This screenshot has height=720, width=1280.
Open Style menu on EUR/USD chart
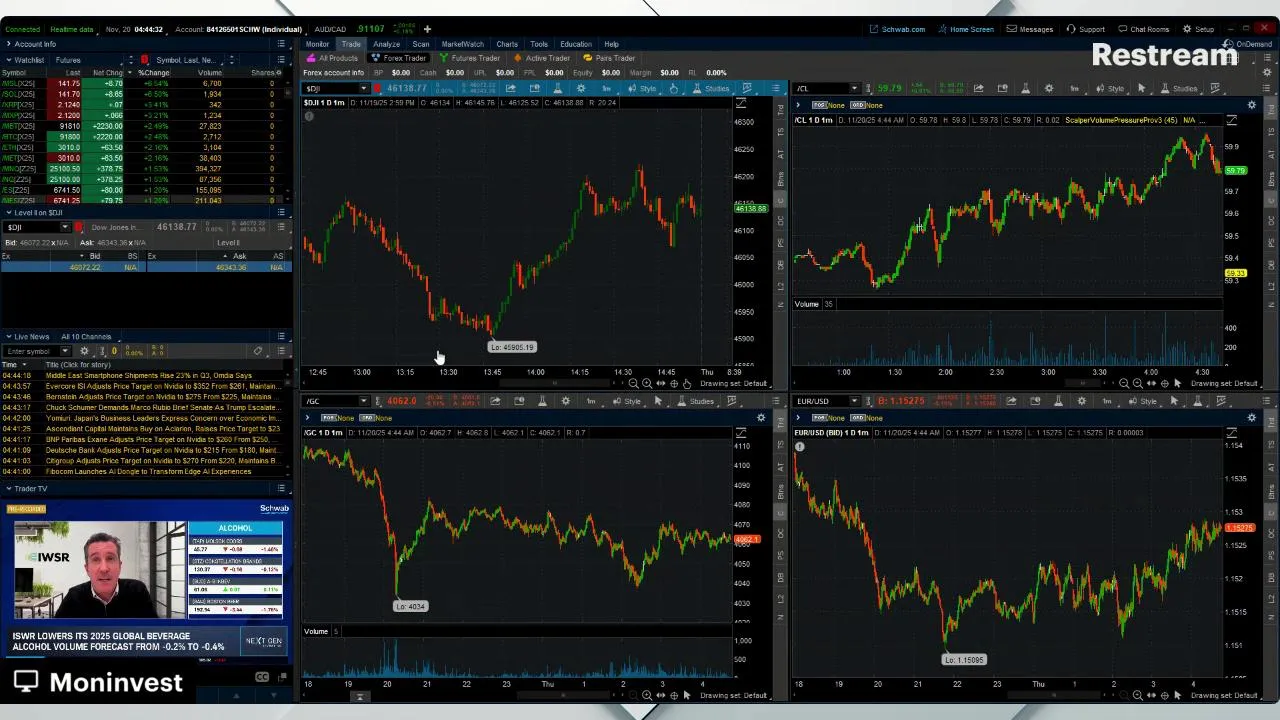[x=1143, y=401]
